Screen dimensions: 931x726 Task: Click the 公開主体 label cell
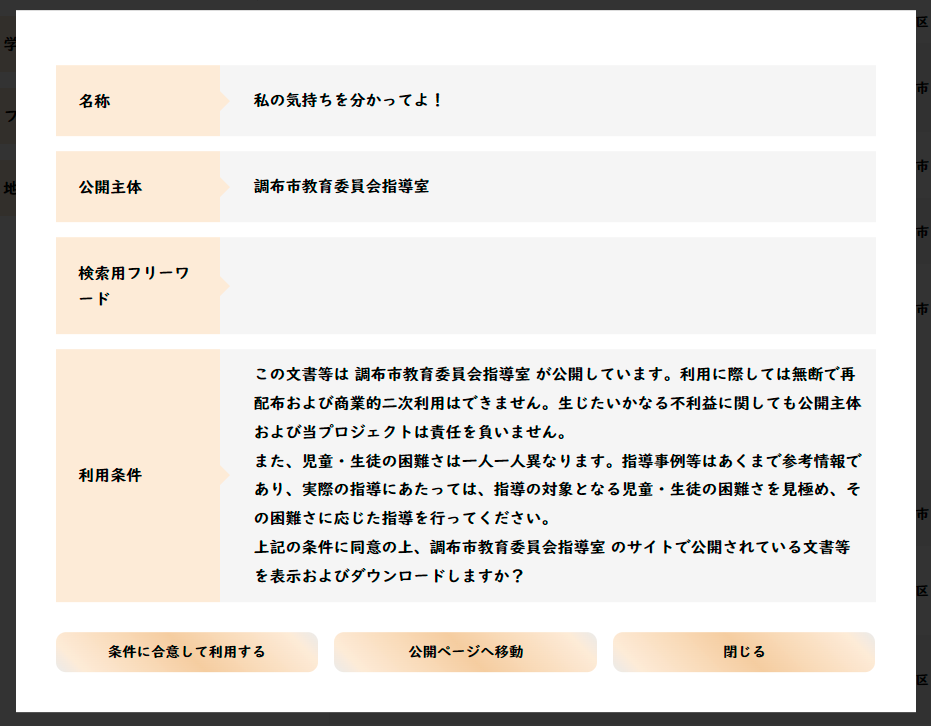click(138, 186)
